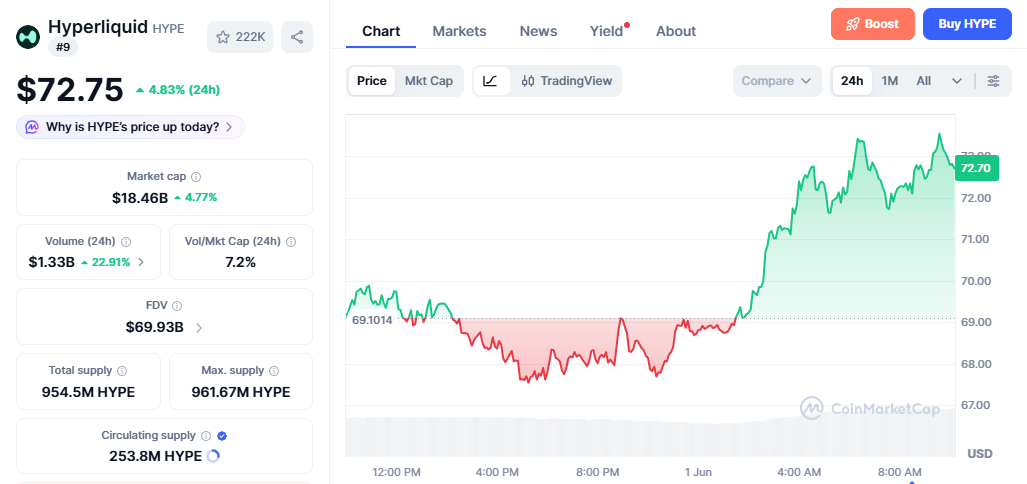Toggle chart to Price view
Viewport: 1027px width, 484px height.
371,81
